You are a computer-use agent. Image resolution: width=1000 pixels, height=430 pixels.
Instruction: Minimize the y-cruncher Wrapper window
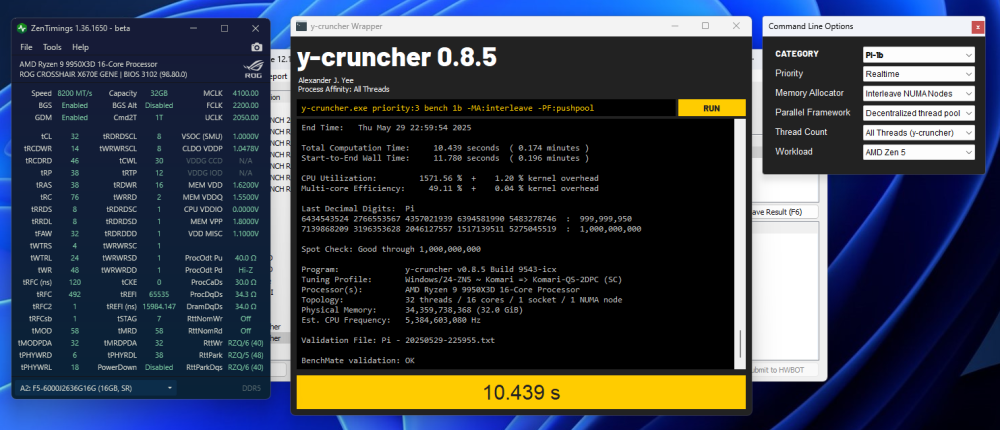pos(674,26)
